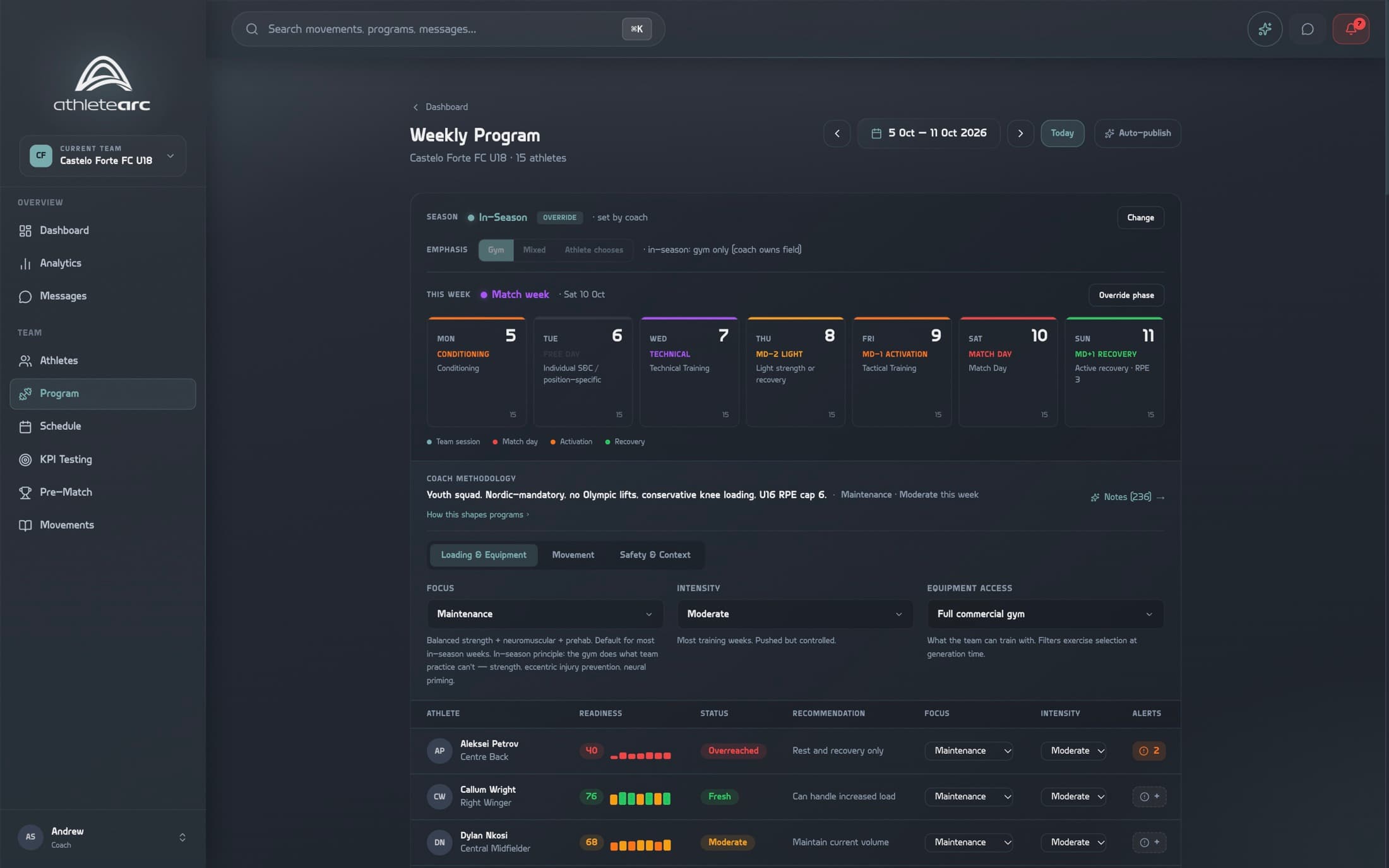Click the 5 Oct – 11 Oct 2026 date picker
This screenshot has height=868, width=1389.
click(x=928, y=133)
